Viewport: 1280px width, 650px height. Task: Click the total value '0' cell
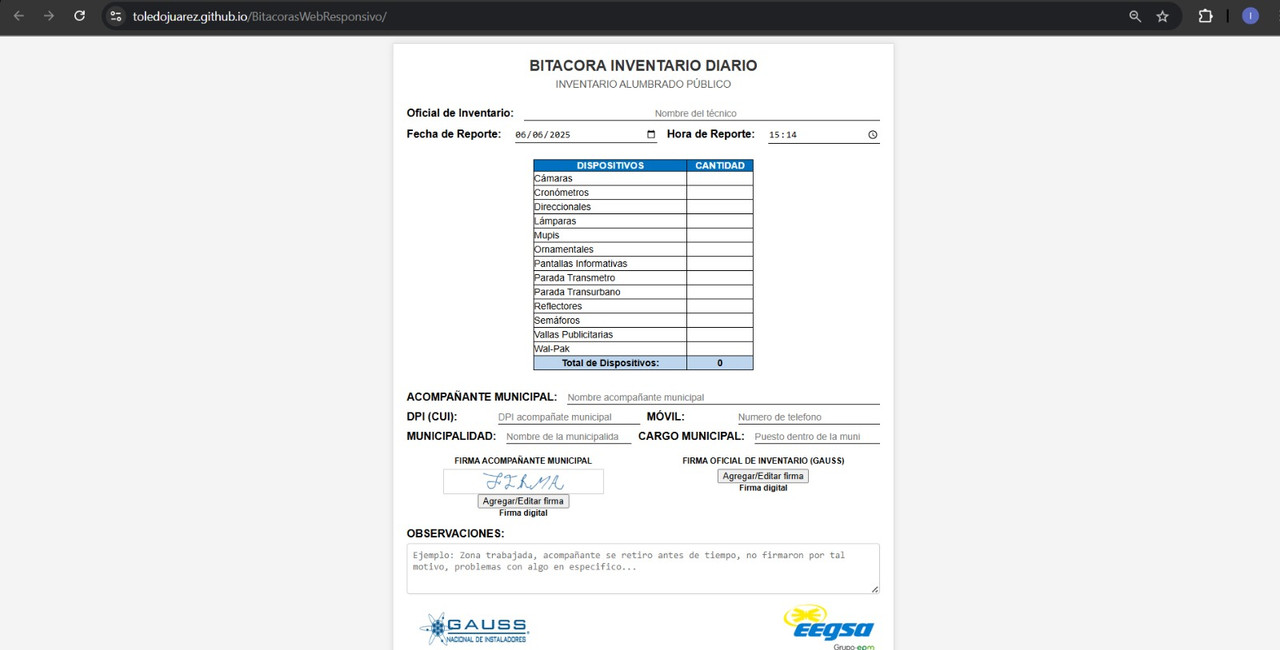coord(720,363)
